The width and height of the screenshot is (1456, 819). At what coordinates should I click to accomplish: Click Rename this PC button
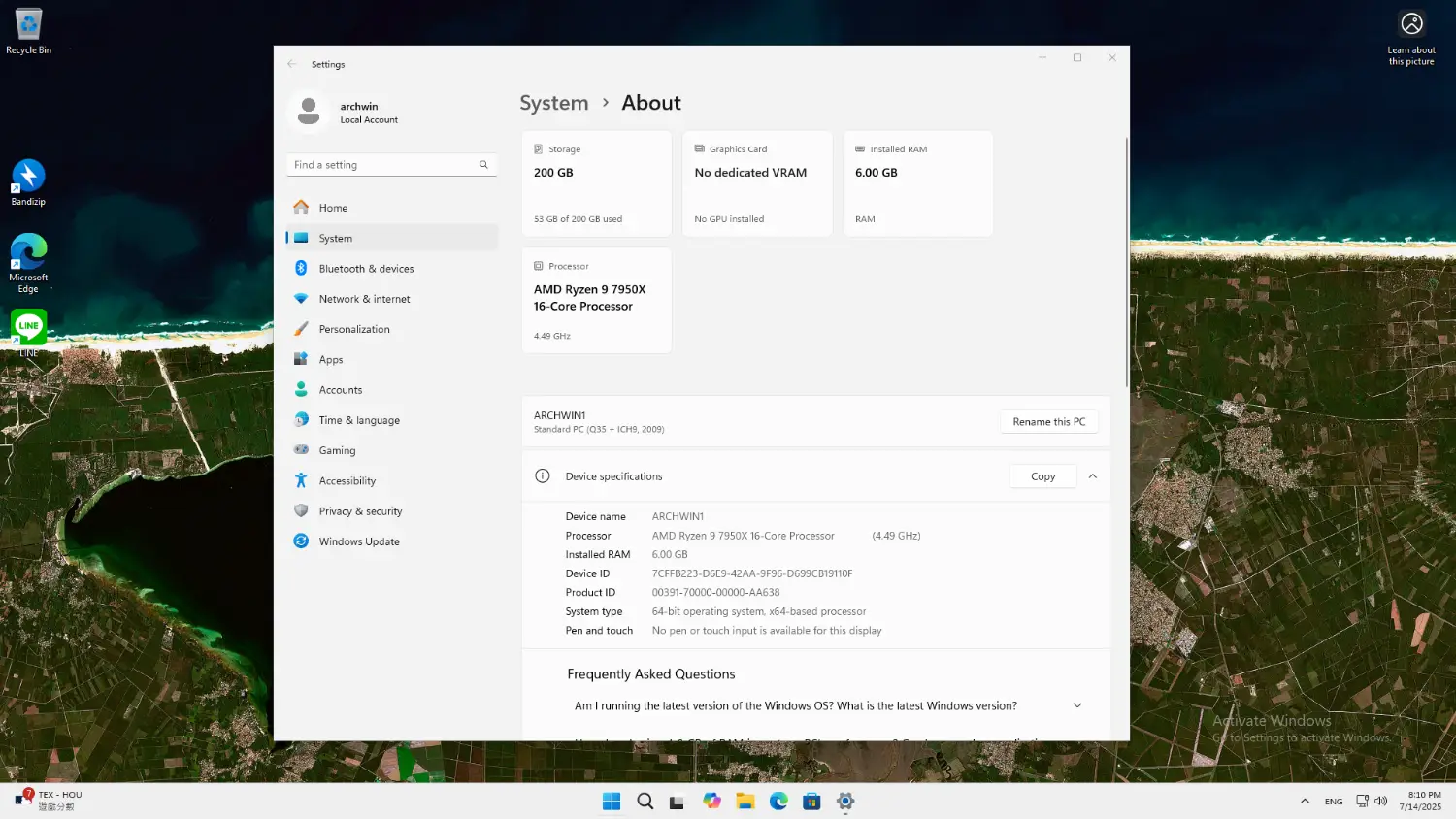point(1049,421)
